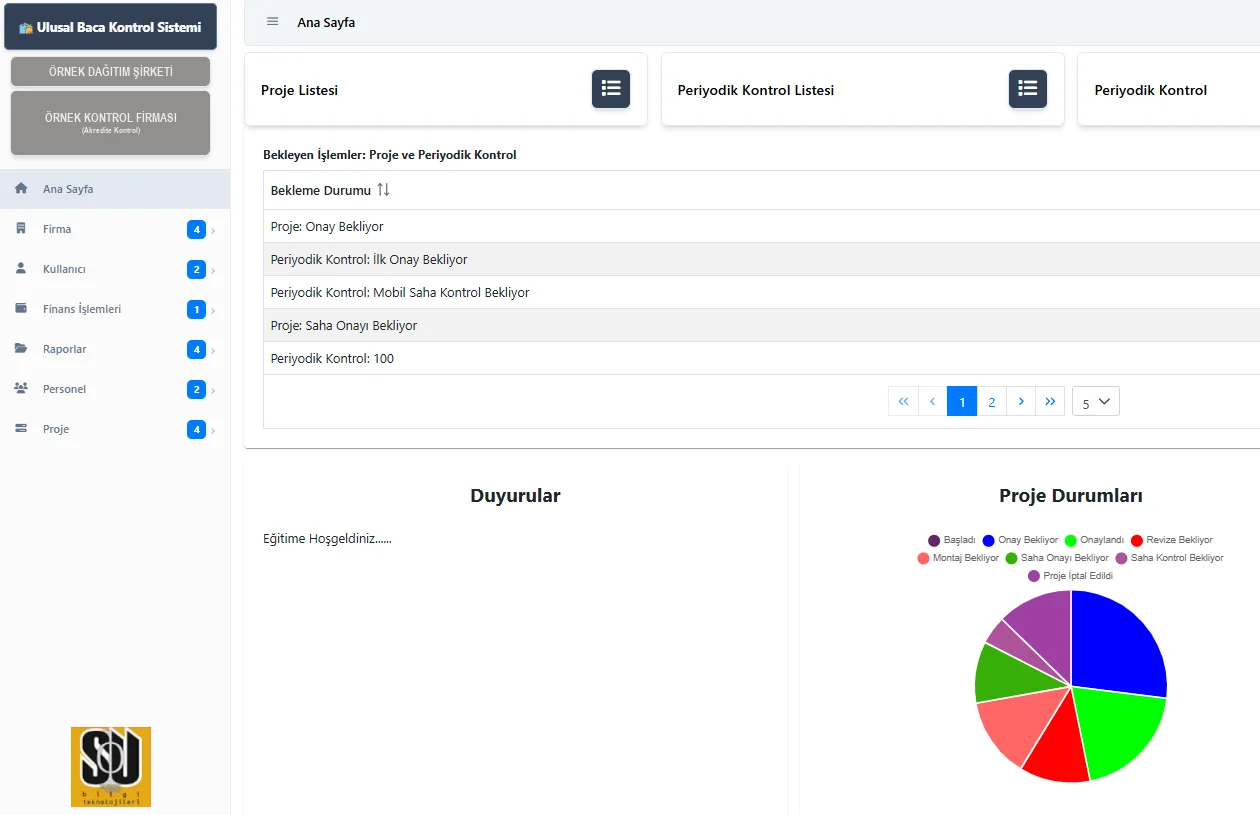The width and height of the screenshot is (1260, 815).
Task: Click the person icon beside Kullanıcı
Action: pos(21,269)
